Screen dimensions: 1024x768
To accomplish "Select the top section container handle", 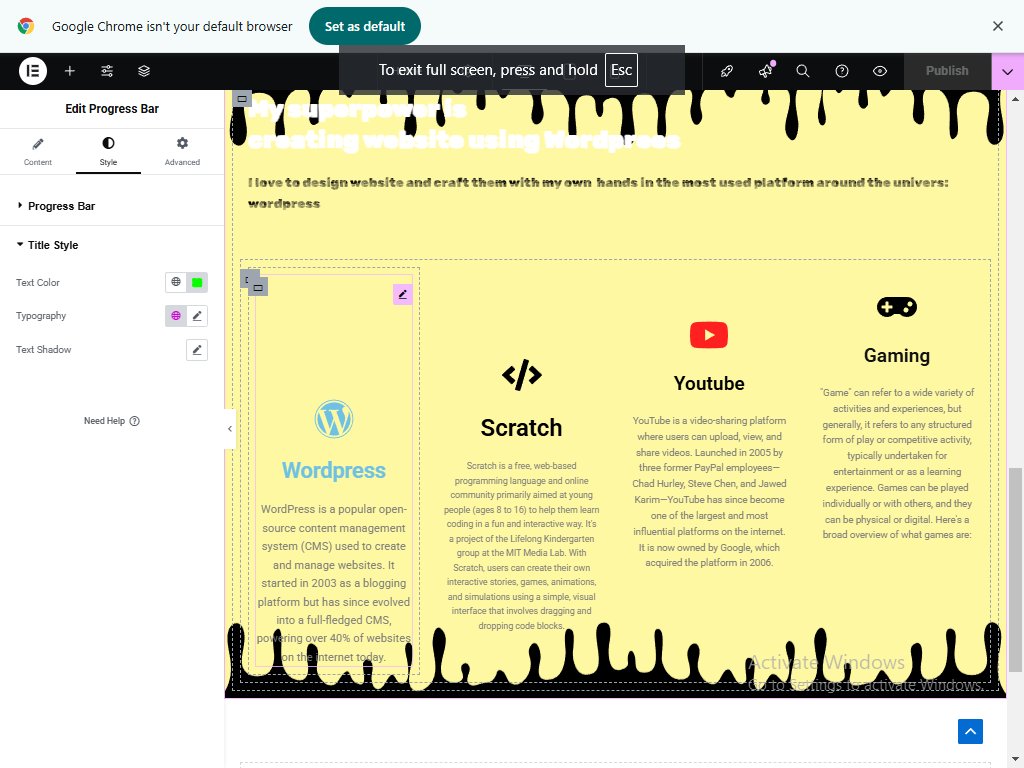I will (x=242, y=99).
